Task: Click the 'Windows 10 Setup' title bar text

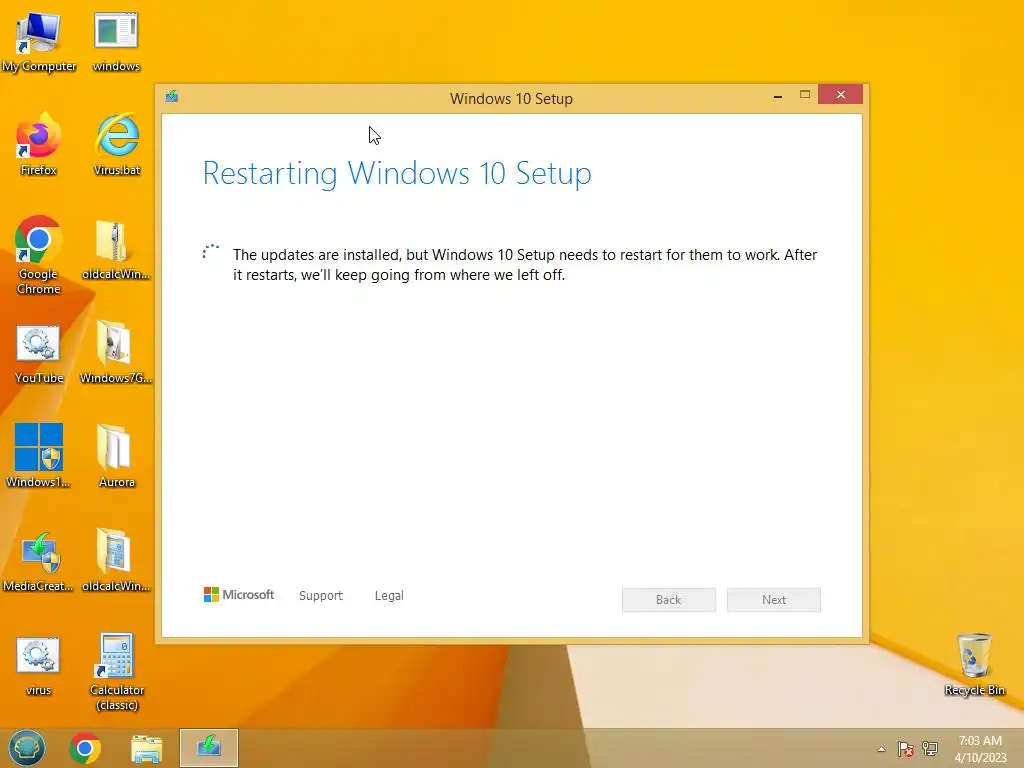Action: pos(511,99)
